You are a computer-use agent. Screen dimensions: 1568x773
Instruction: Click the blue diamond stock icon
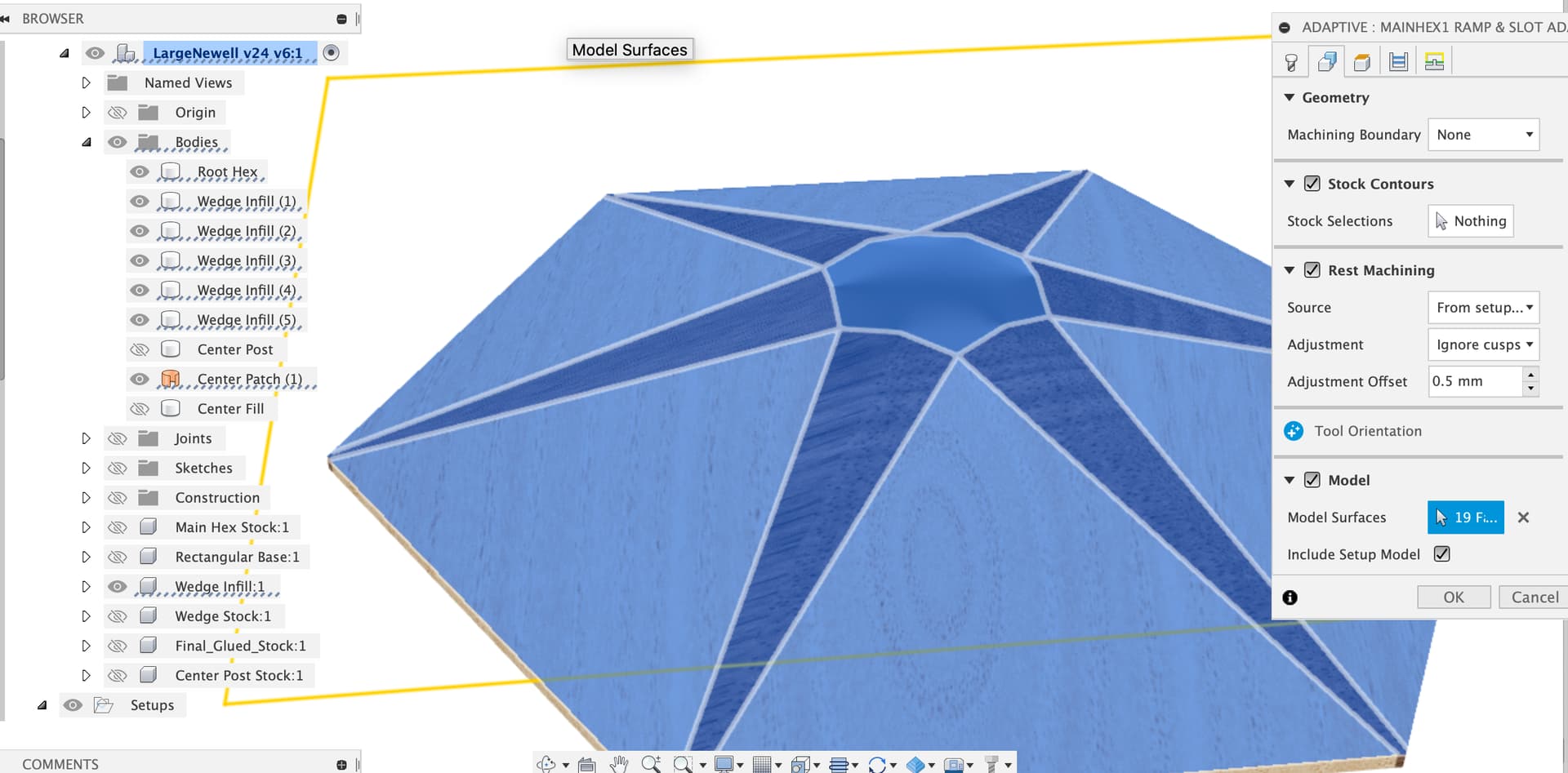tap(915, 764)
